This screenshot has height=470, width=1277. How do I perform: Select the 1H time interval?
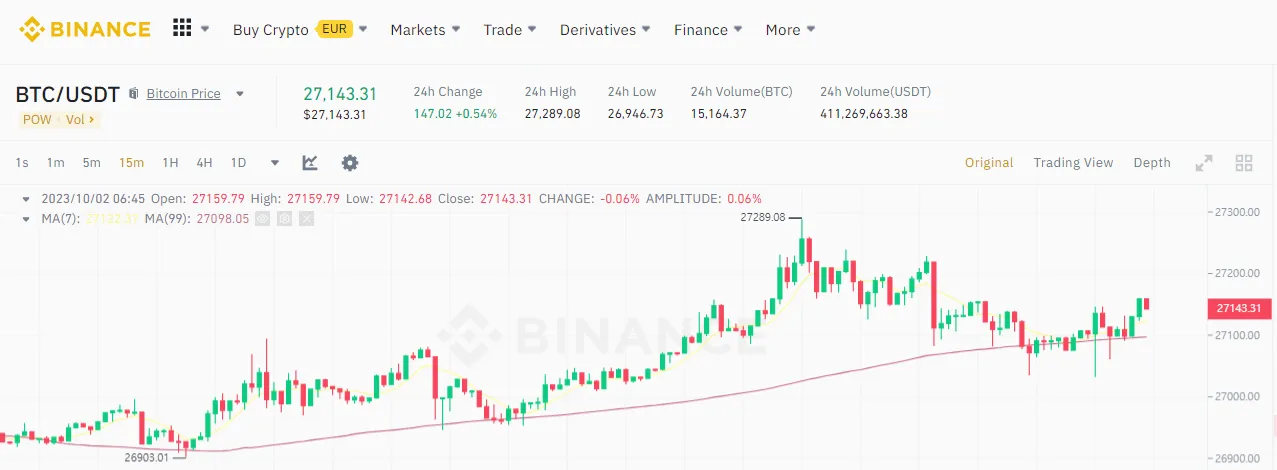(x=170, y=162)
